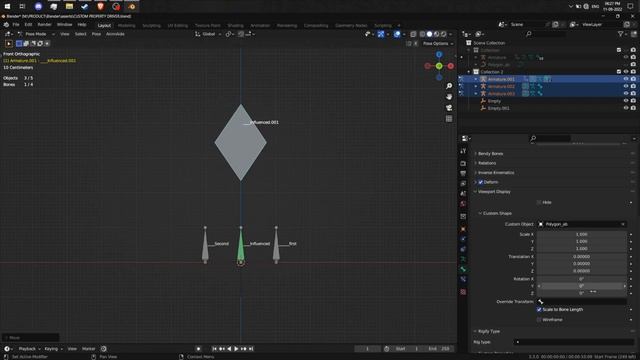This screenshot has height=360, width=640.
Task: Open the Render menu
Action: click(x=44, y=25)
